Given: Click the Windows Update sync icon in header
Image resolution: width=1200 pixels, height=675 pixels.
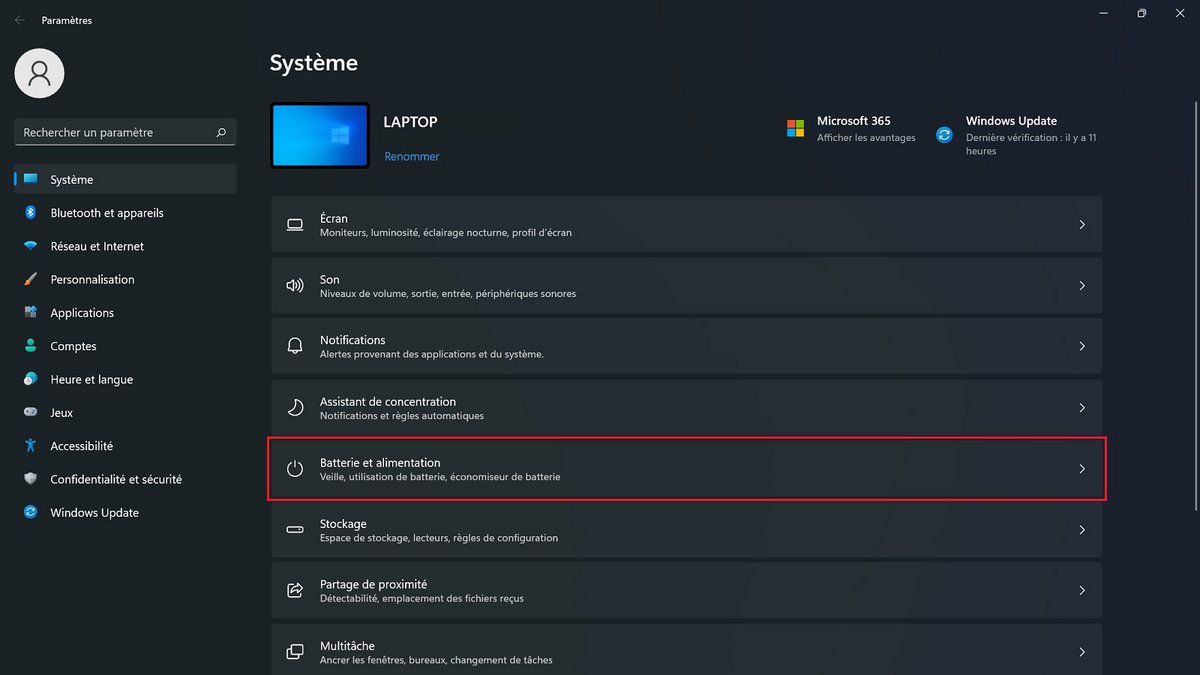Looking at the screenshot, I should (944, 135).
